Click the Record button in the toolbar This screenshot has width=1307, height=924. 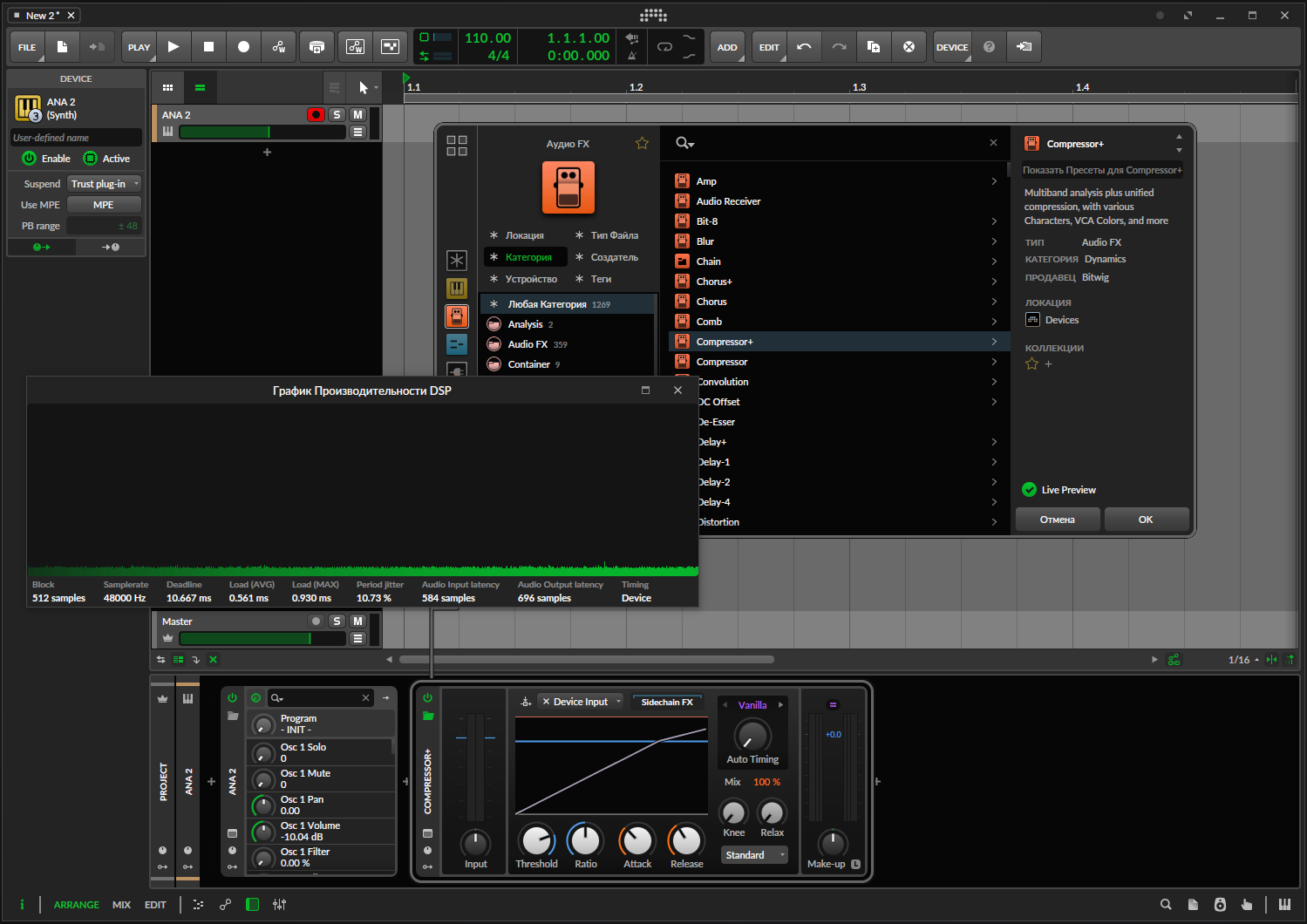coord(243,47)
